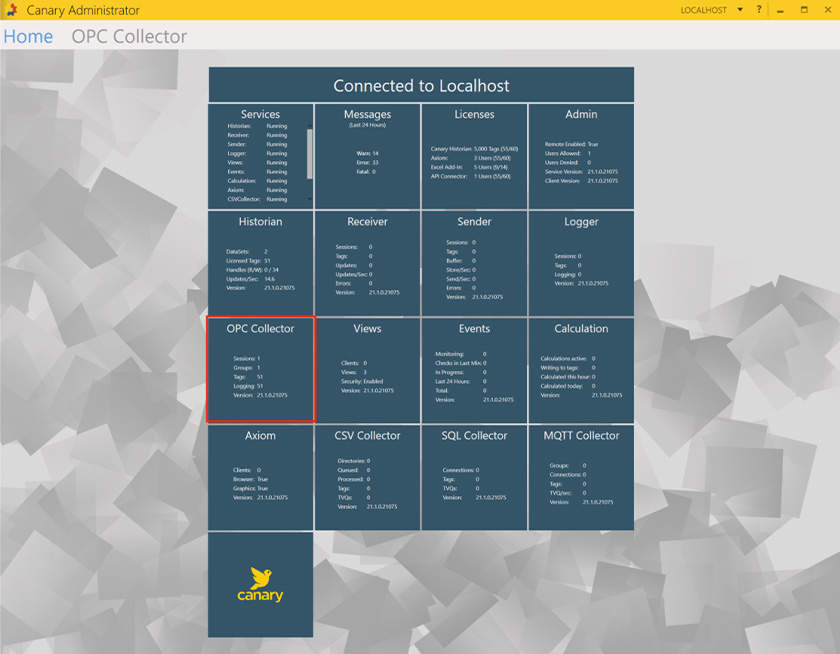Open help with the question mark icon
840x654 pixels.
click(759, 10)
